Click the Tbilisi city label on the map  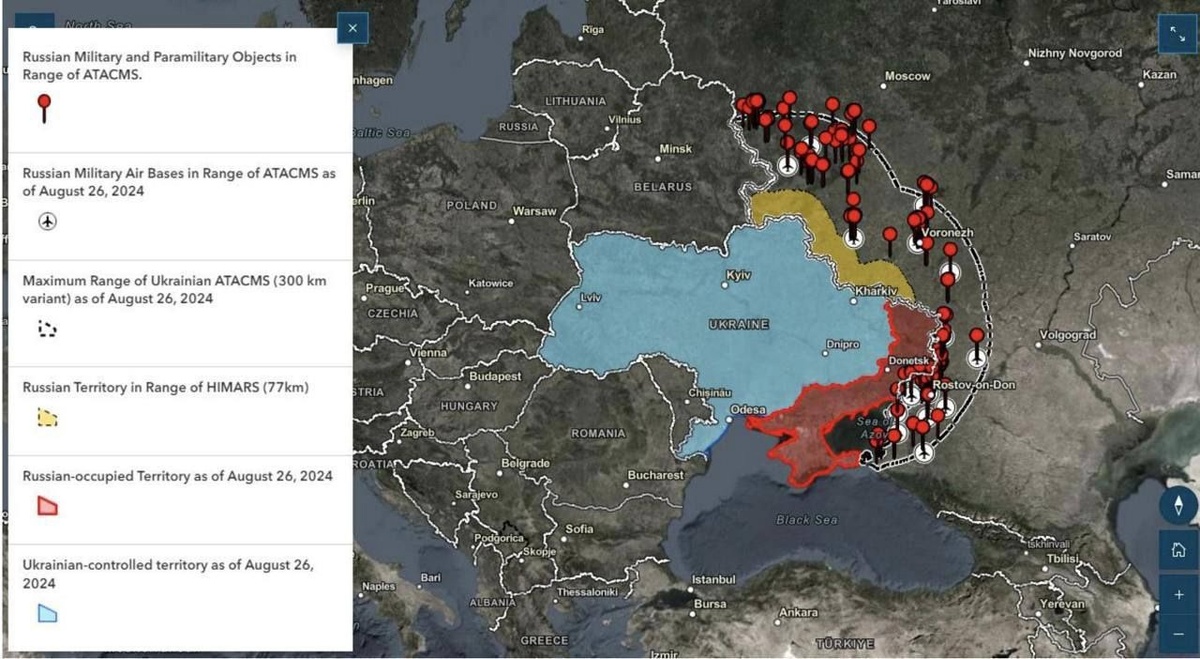[x=1062, y=560]
